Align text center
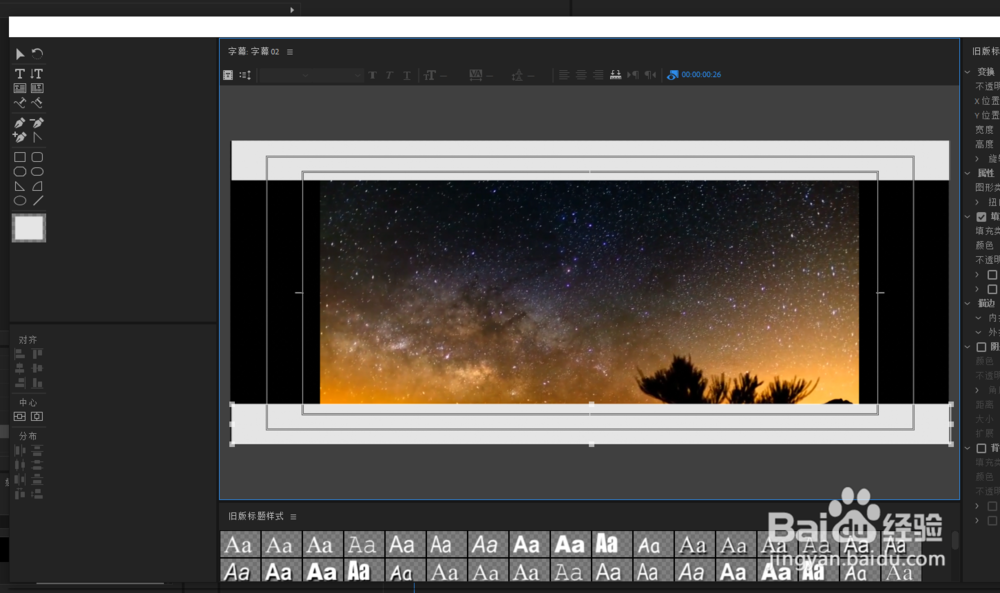Screen dimensions: 1000x593 (581, 75)
